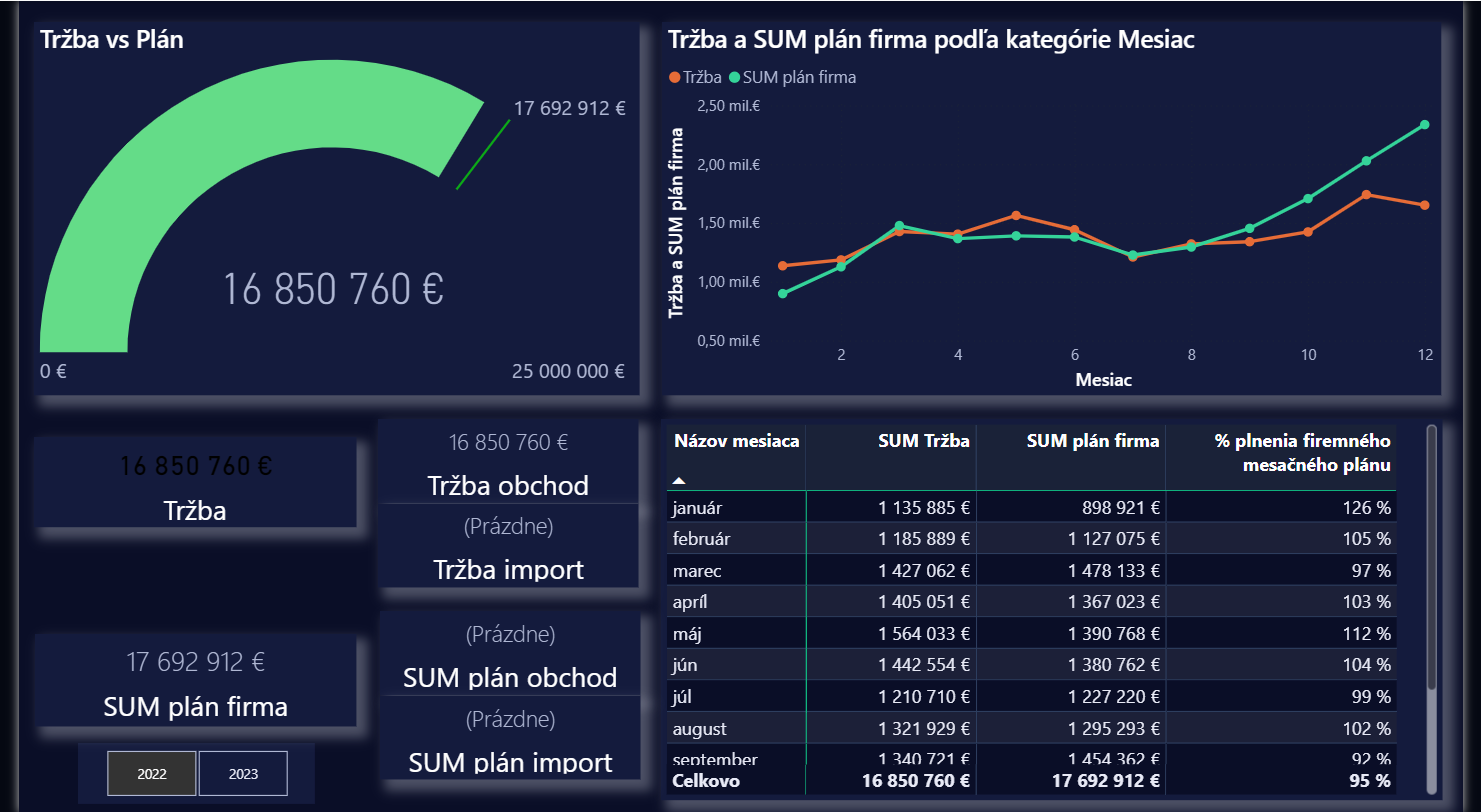
Task: Click the gauge target value 17 692 912 €
Action: pos(570,108)
